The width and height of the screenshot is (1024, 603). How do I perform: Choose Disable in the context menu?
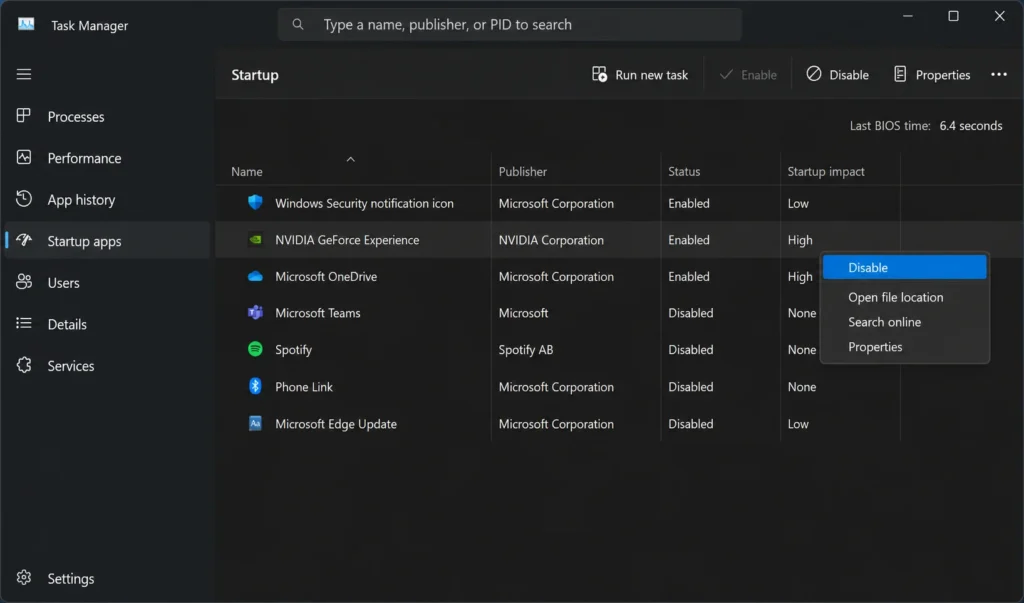pyautogui.click(x=904, y=267)
